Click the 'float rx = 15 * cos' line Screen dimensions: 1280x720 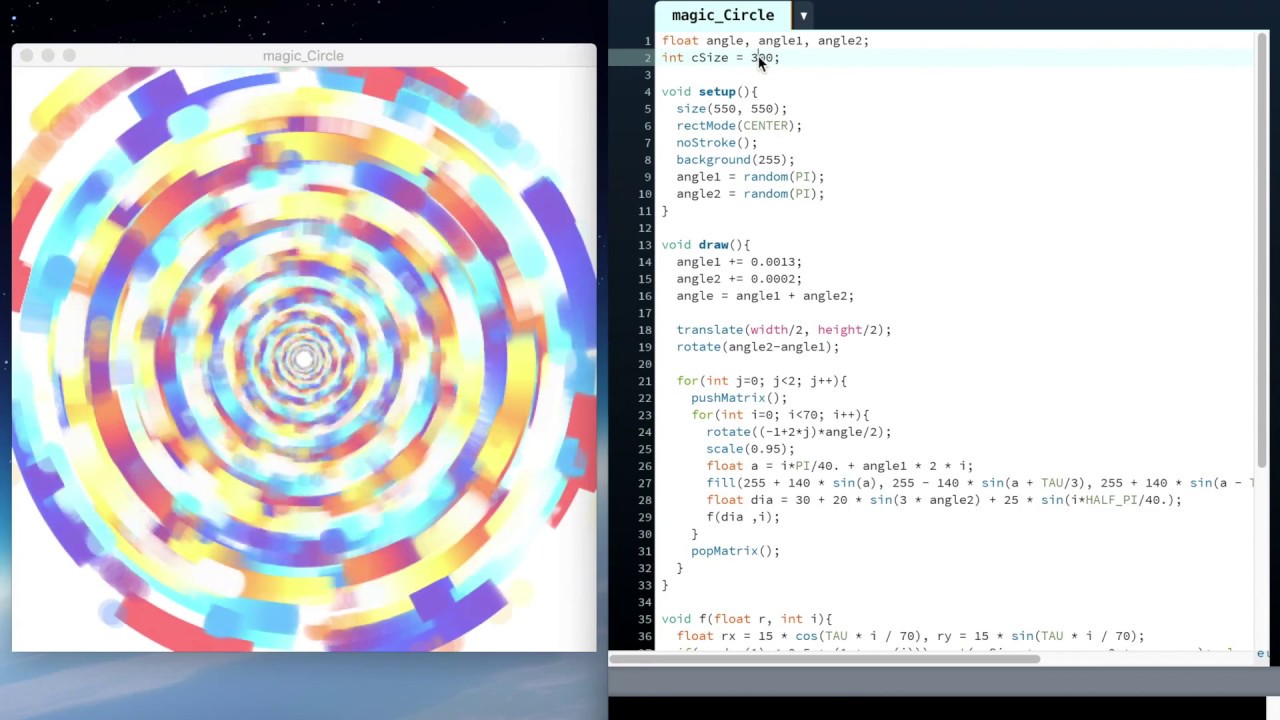point(910,636)
